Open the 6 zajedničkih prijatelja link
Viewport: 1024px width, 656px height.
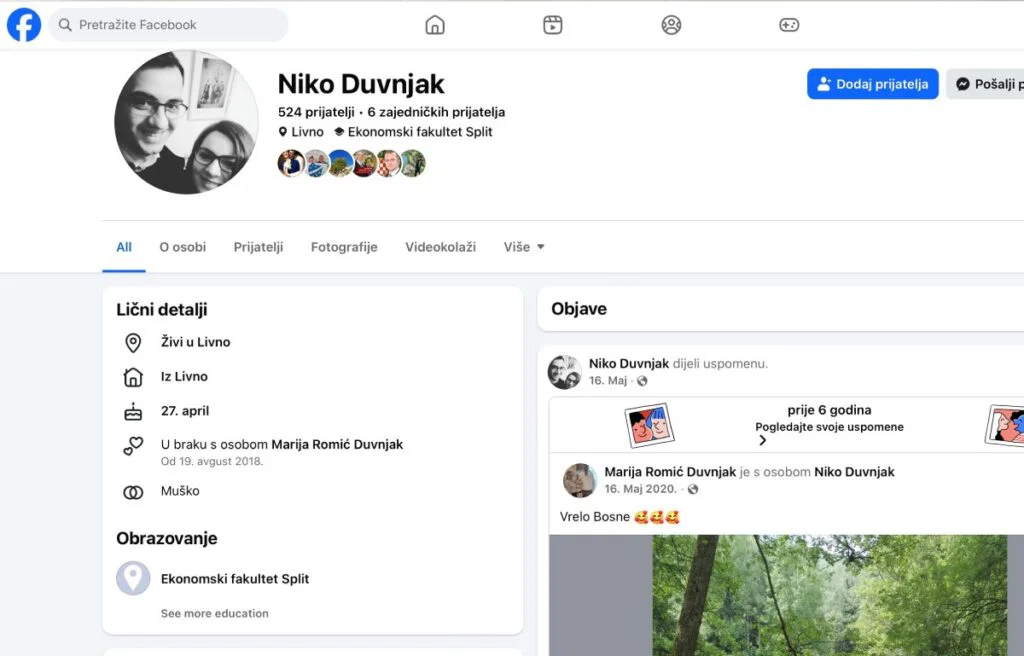[x=436, y=112]
